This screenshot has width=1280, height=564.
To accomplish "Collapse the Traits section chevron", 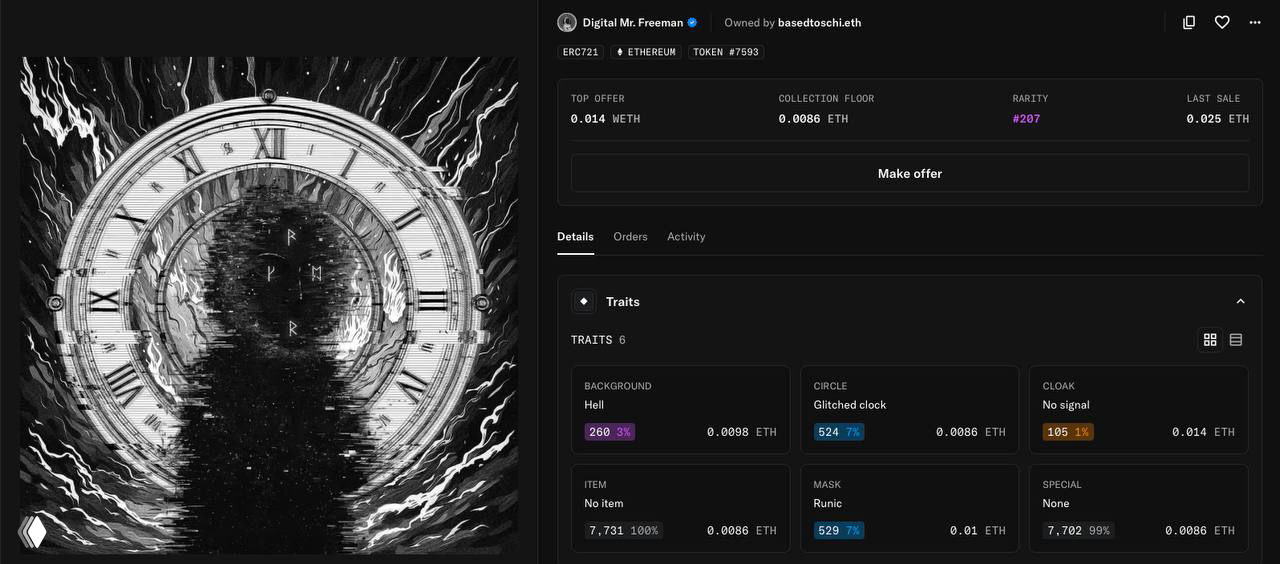I will pos(1240,301).
